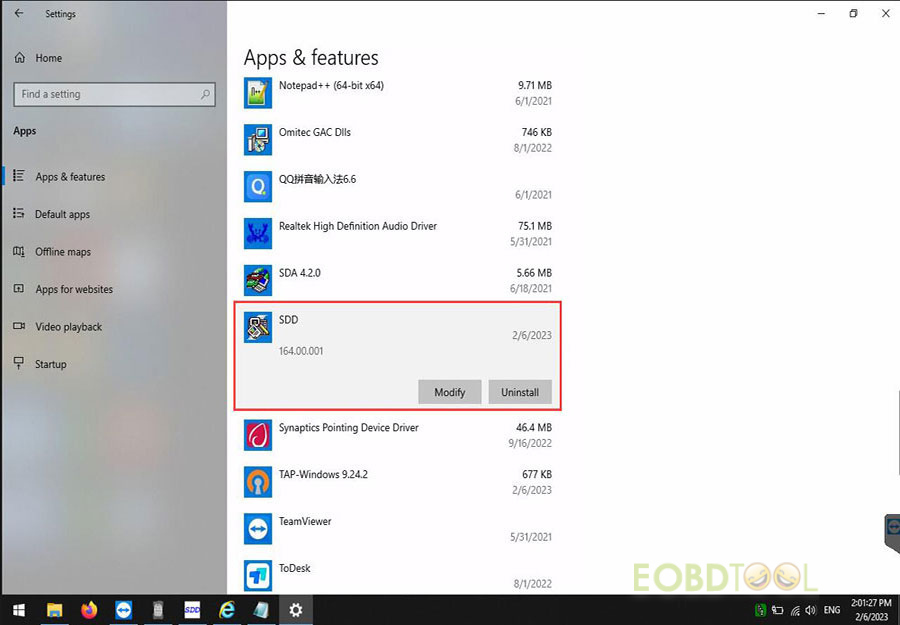Click the TeamViewer app icon in list

(258, 529)
